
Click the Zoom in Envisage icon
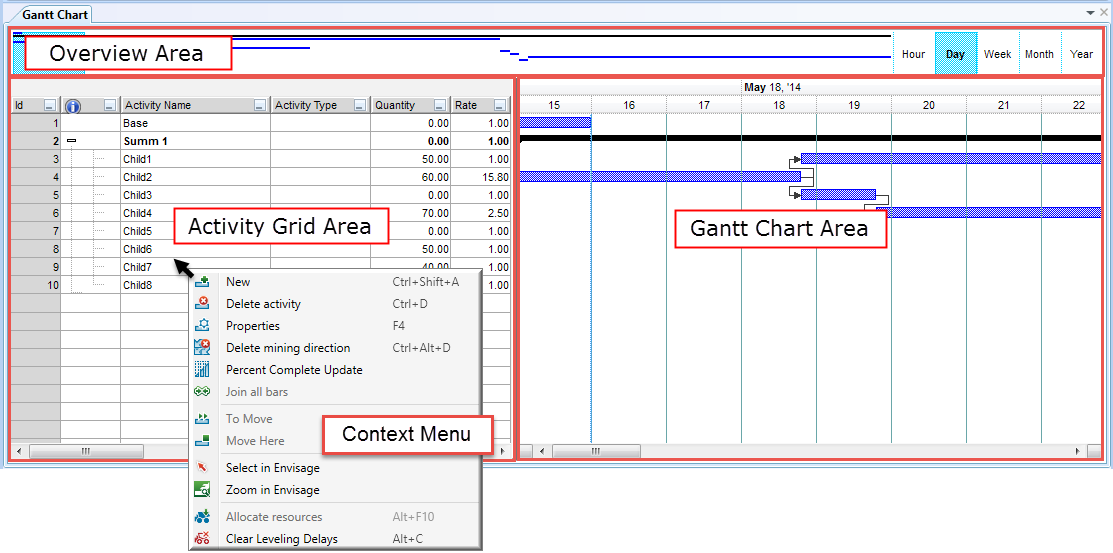click(x=202, y=490)
